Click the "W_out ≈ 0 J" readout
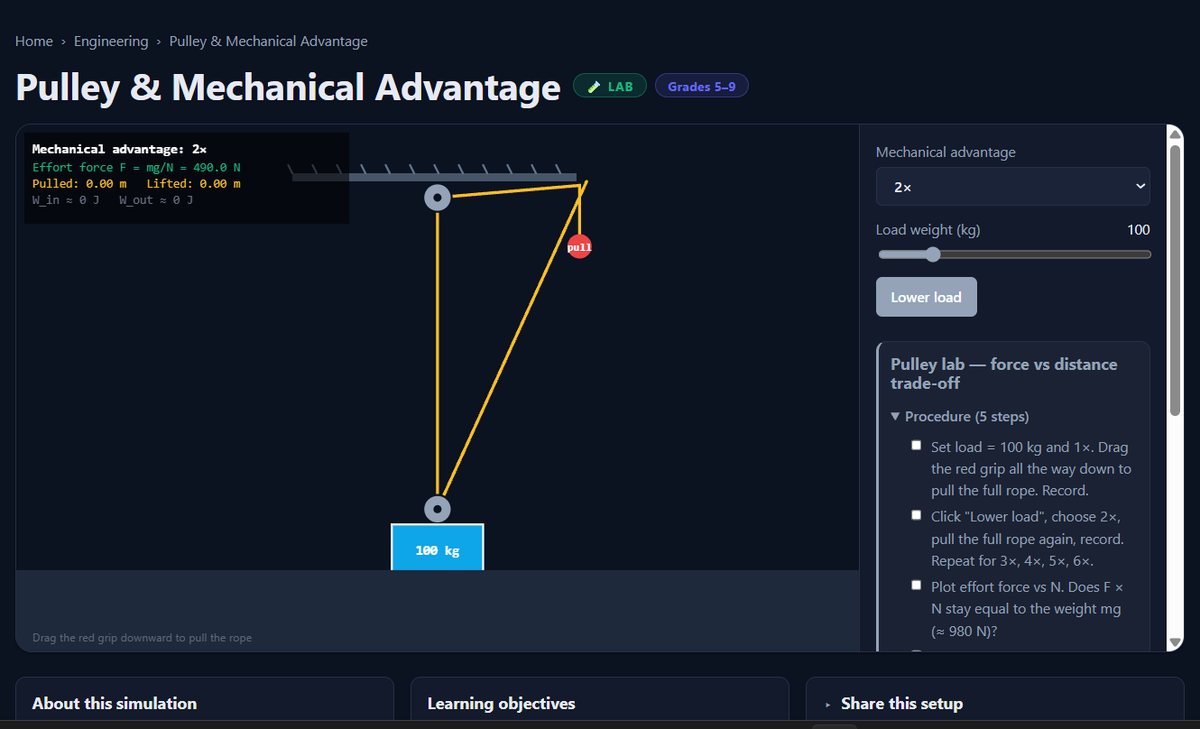The height and width of the screenshot is (729, 1200). click(x=156, y=201)
